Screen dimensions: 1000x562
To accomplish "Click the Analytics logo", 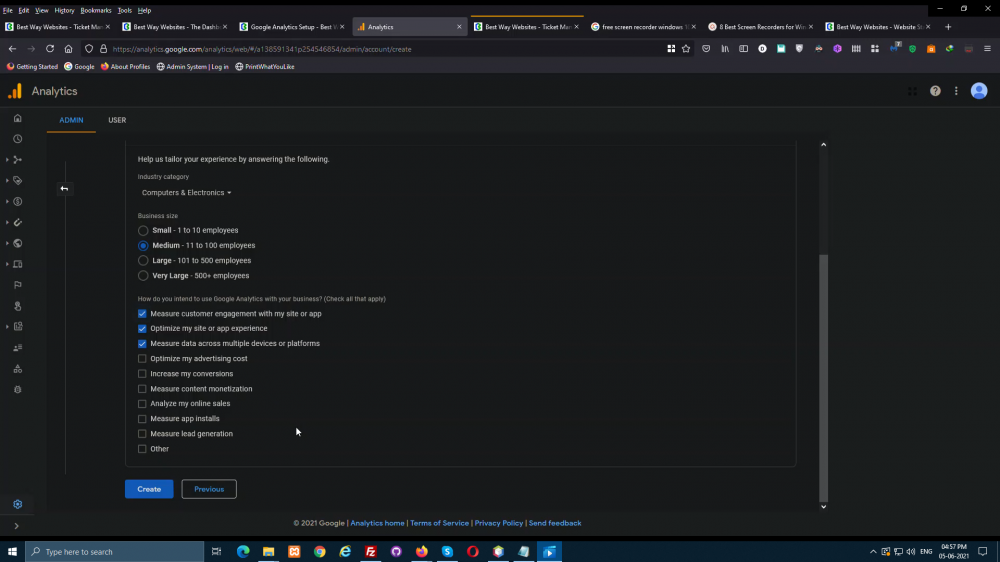I will [x=15, y=91].
